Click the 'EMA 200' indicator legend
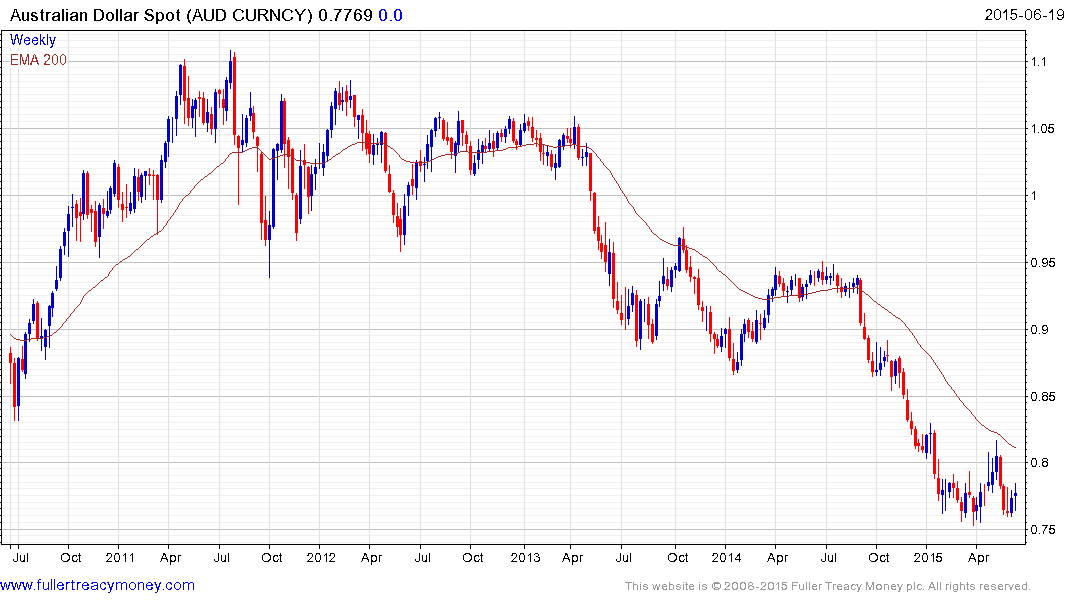 [38, 60]
